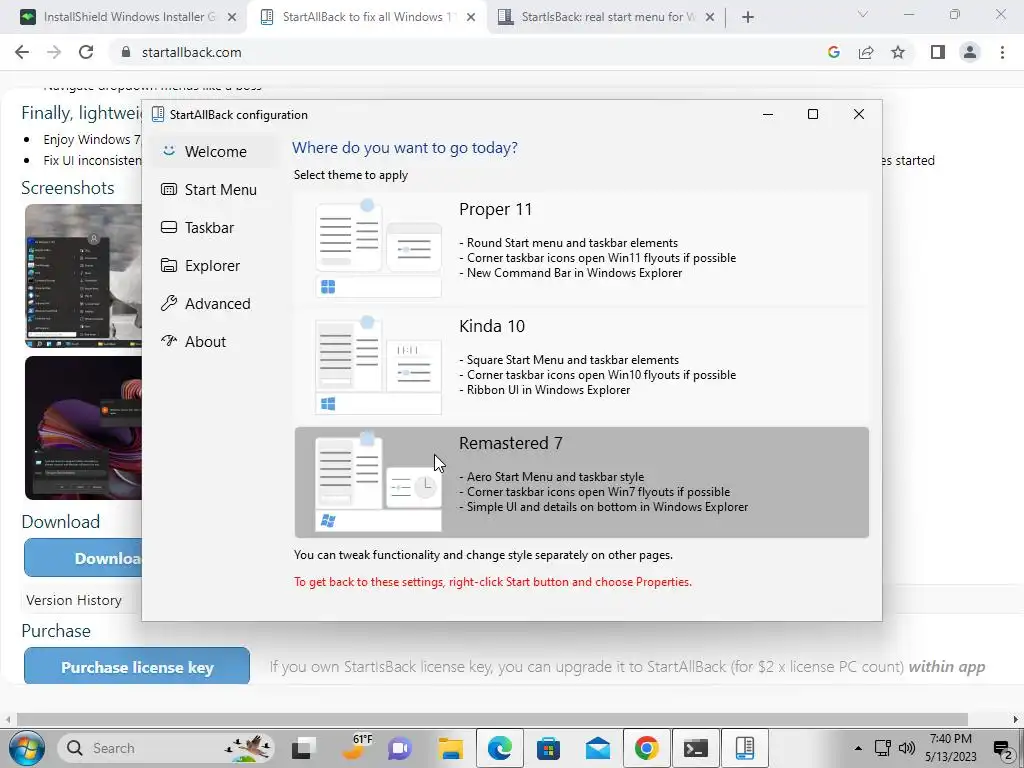Viewport: 1024px width, 768px height.
Task: Open the notification center icon
Action: pos(1003,748)
